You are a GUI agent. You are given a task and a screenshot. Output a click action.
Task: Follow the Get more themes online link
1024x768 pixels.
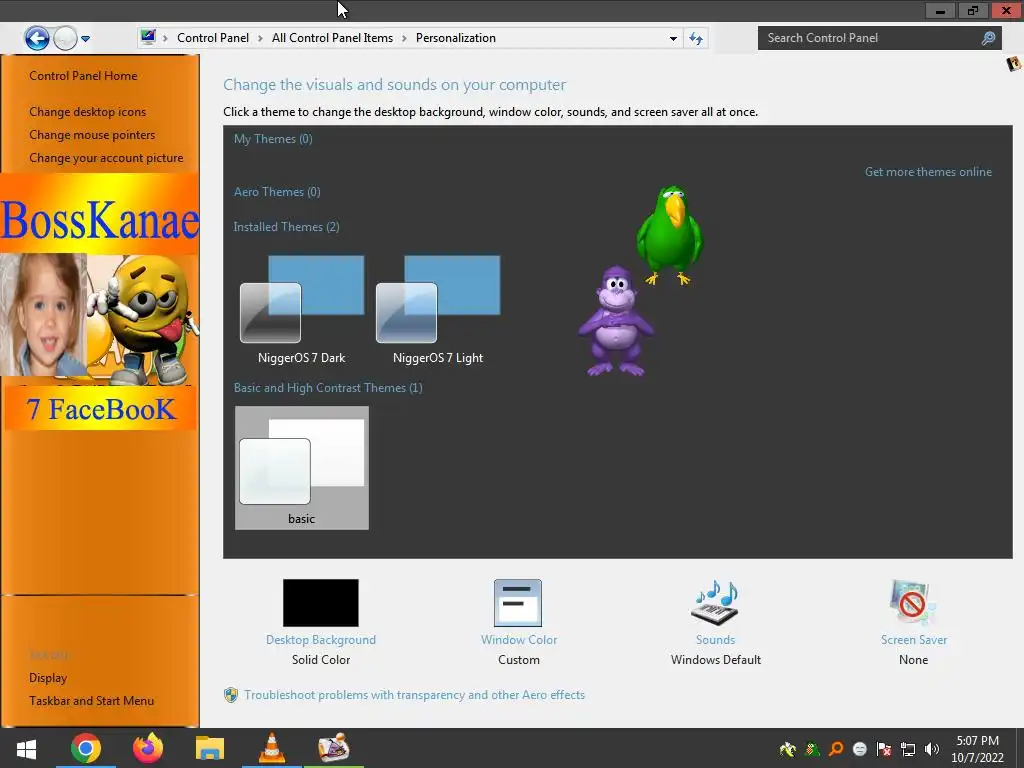click(928, 172)
